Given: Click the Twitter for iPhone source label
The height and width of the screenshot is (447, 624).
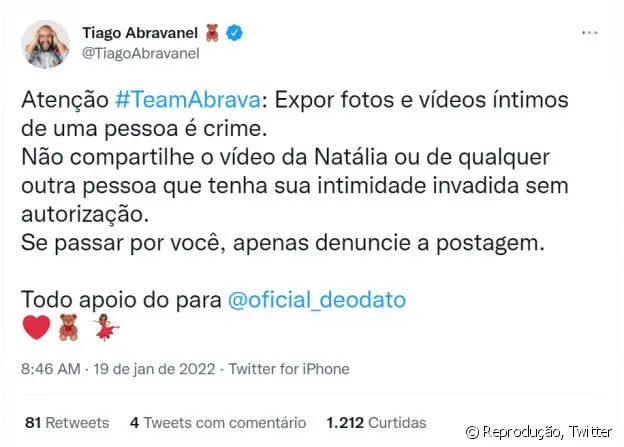Looking at the screenshot, I should click(x=289, y=369).
